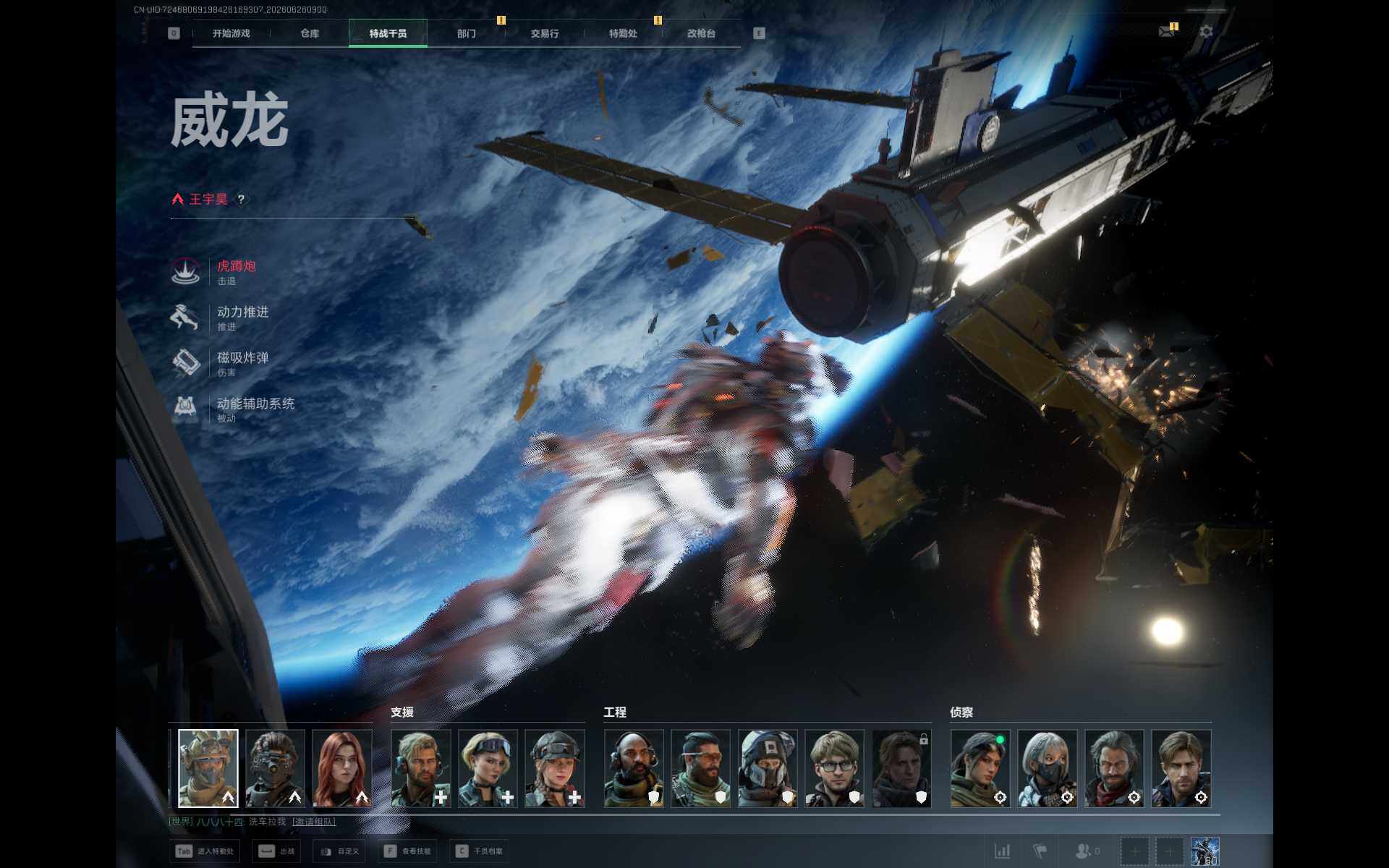Select bearded blond support operator
Image resolution: width=1389 pixels, height=868 pixels.
click(421, 768)
